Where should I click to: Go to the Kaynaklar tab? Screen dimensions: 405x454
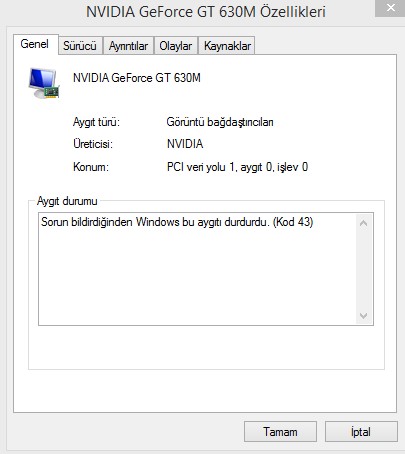pyautogui.click(x=227, y=46)
